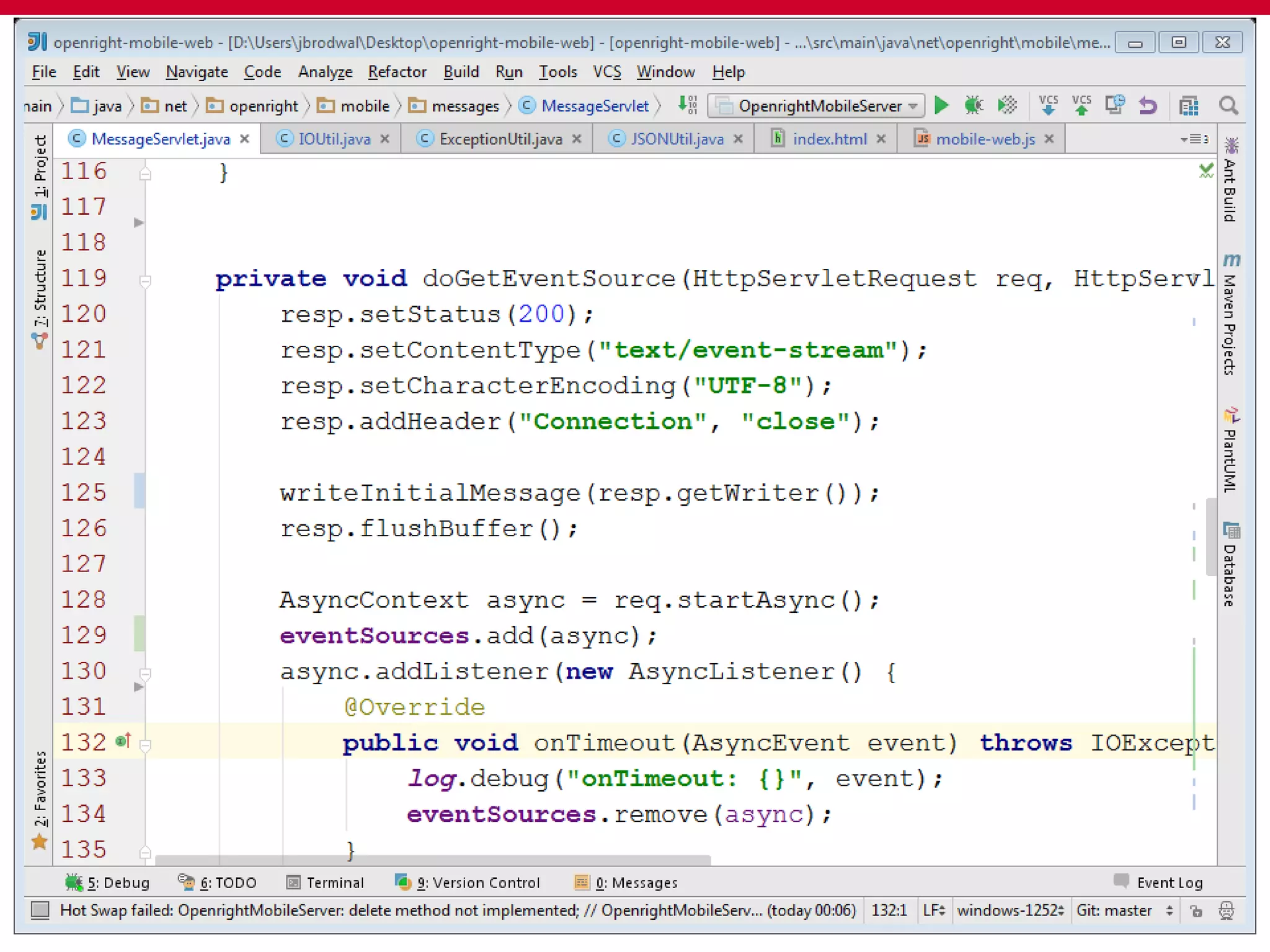The width and height of the screenshot is (1270, 952).
Task: Click the Make Project build icon
Action: point(687,105)
